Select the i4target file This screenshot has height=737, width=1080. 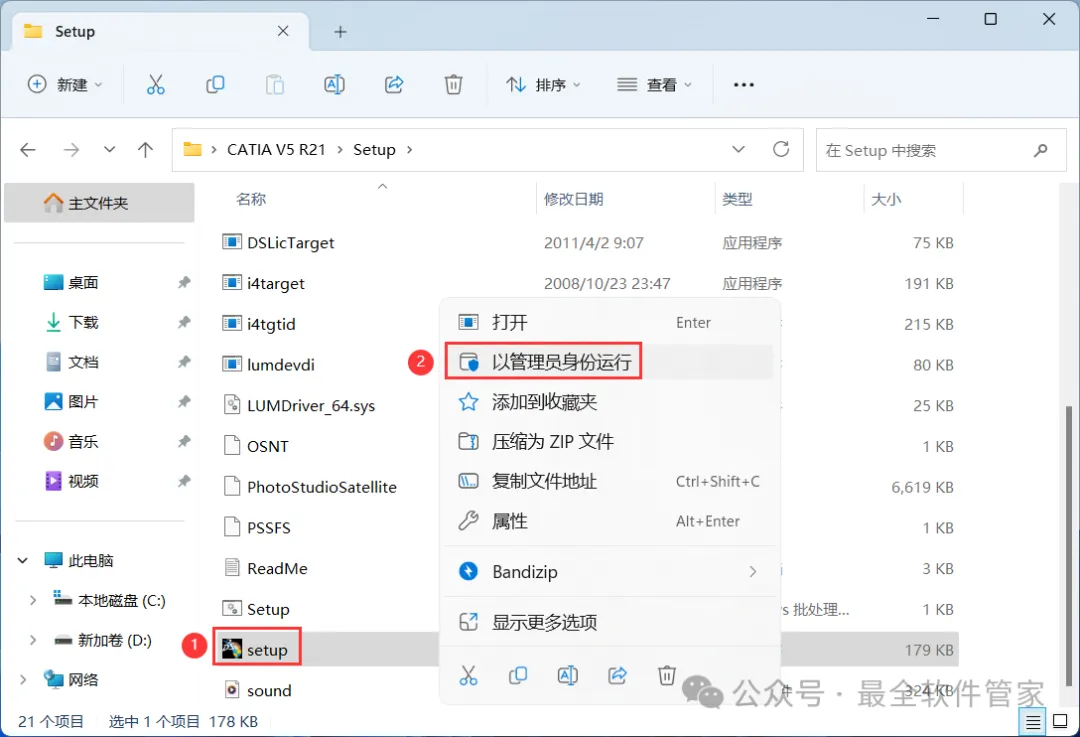[x=276, y=283]
